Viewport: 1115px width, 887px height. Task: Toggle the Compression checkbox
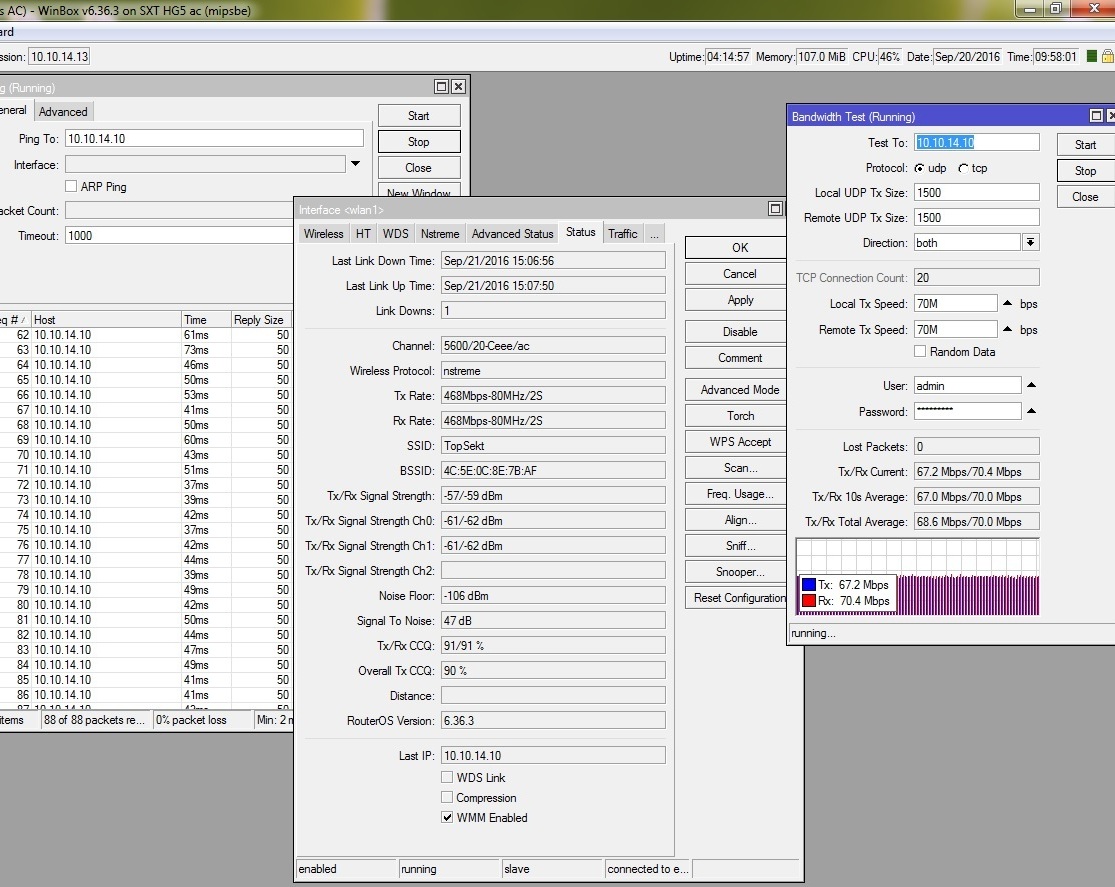tap(447, 797)
